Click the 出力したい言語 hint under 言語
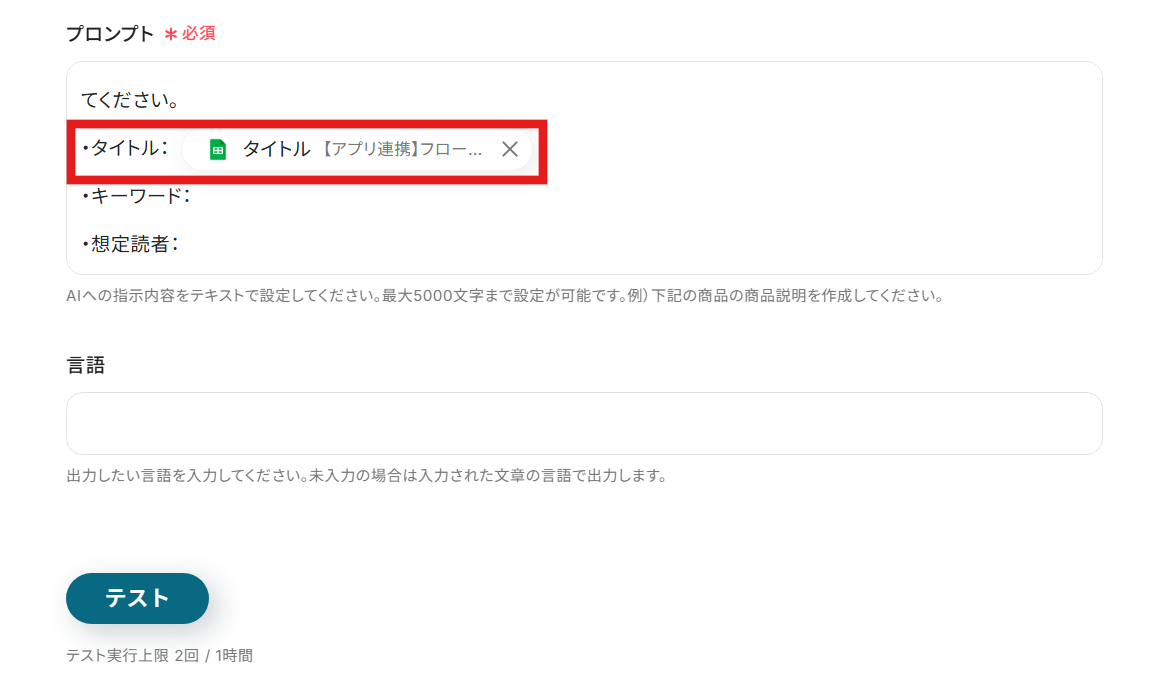 point(367,476)
